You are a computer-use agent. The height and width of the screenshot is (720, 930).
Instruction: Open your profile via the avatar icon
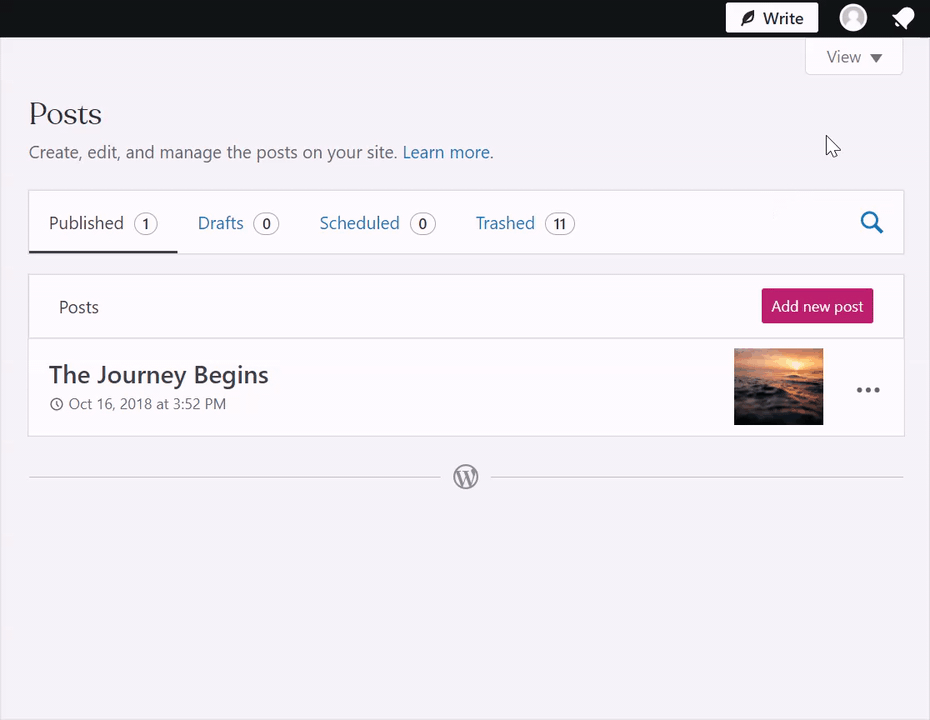tap(852, 17)
